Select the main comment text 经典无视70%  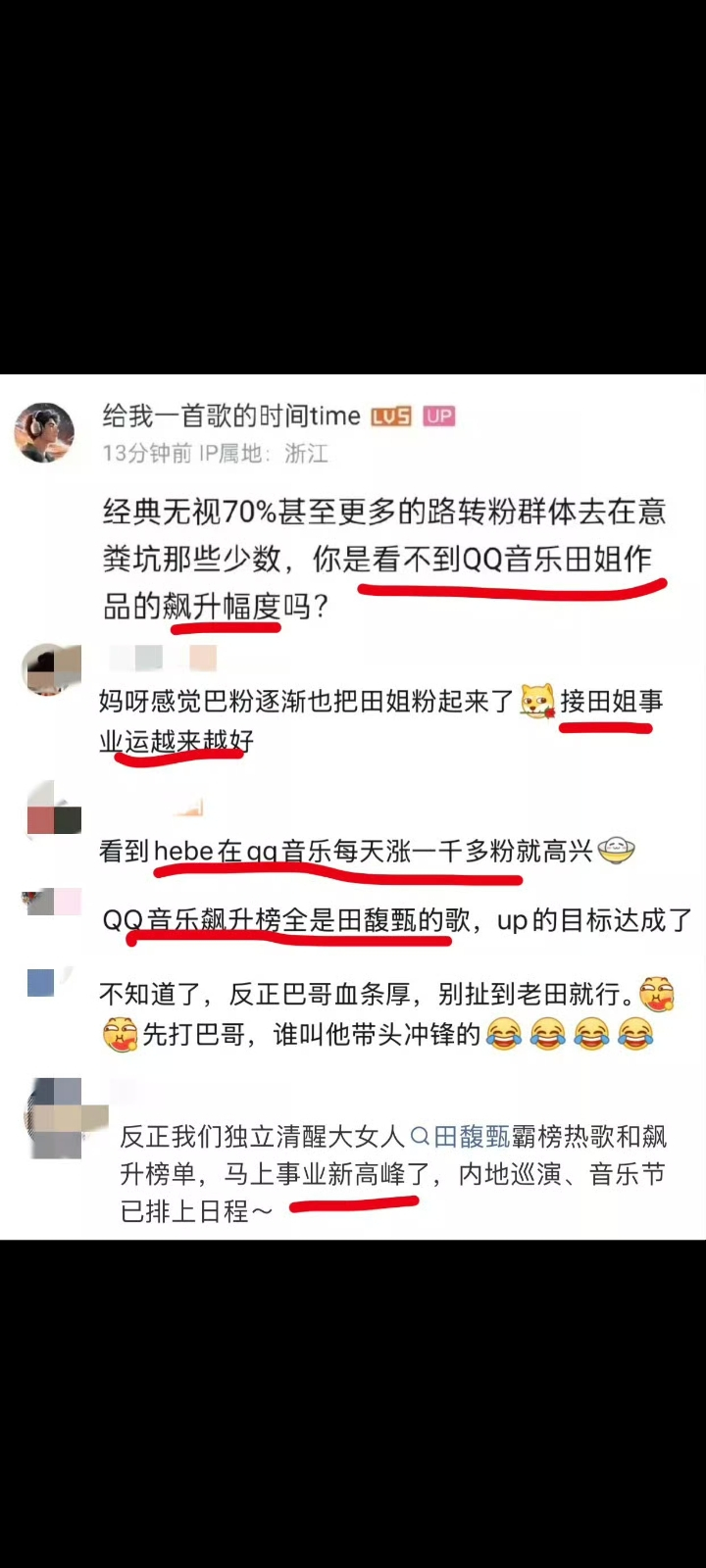pos(384,559)
